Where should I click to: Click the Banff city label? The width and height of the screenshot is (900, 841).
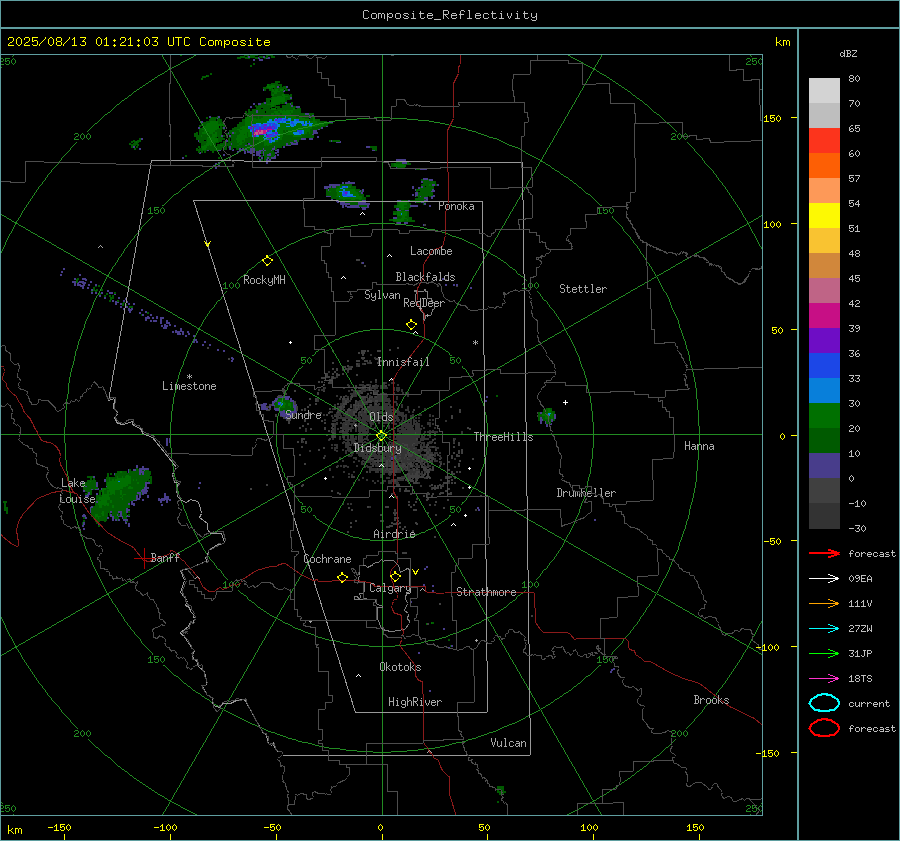click(x=164, y=558)
